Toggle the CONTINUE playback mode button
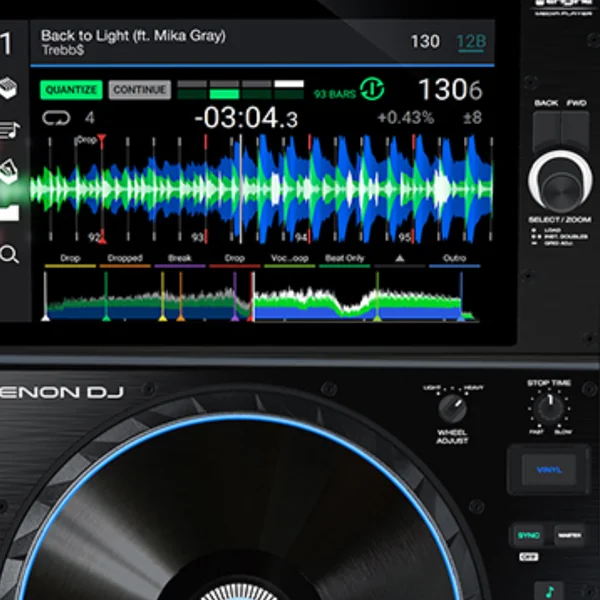 pyautogui.click(x=140, y=90)
